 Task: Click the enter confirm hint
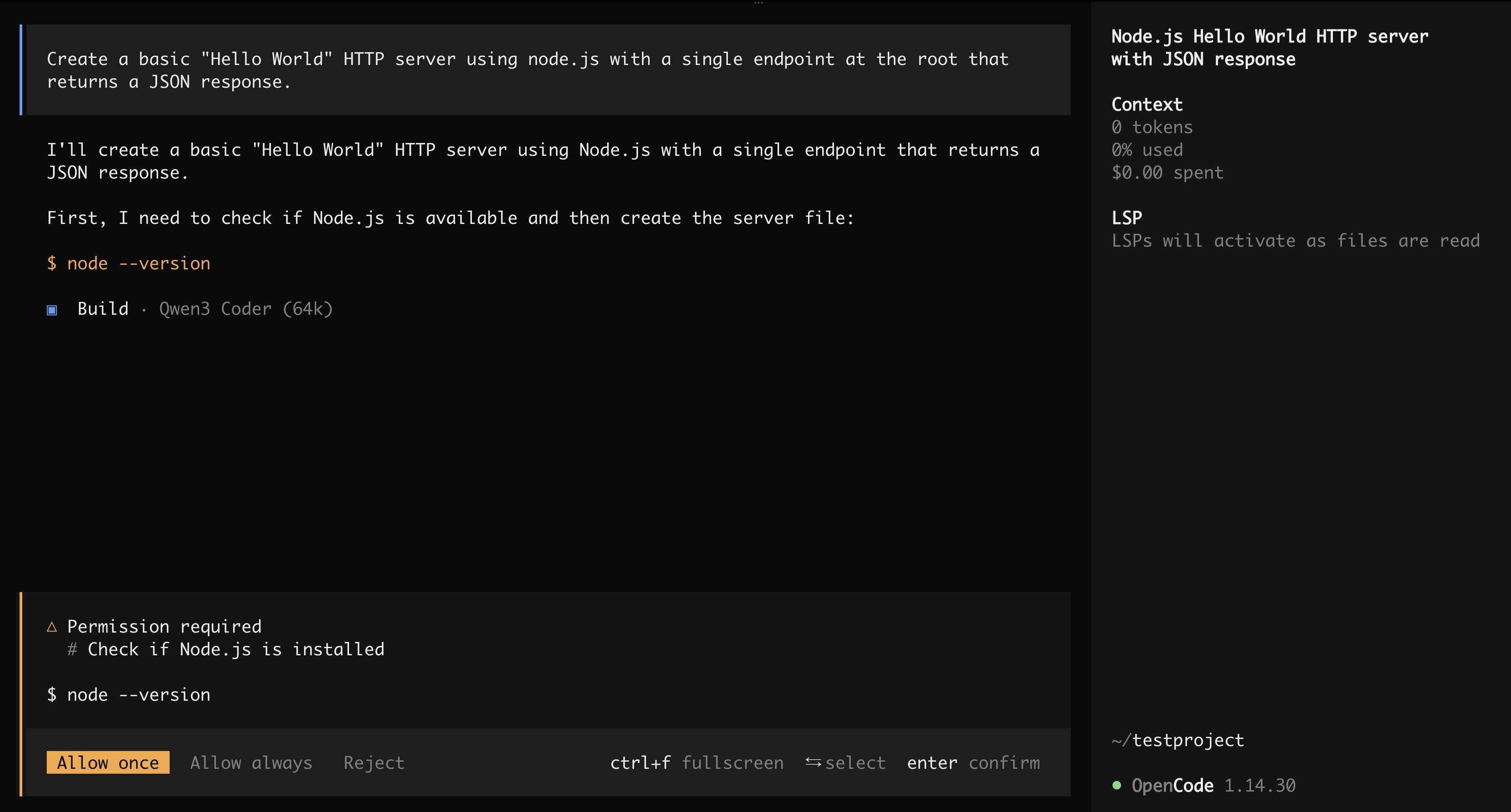tap(973, 762)
